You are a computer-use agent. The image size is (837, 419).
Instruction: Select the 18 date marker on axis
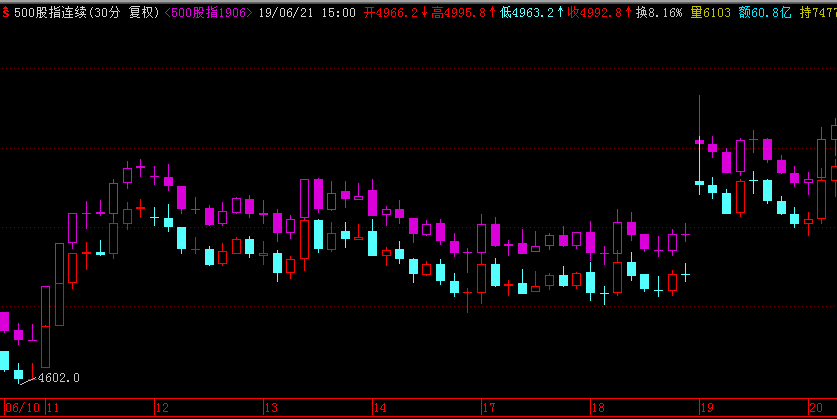[x=598, y=408]
